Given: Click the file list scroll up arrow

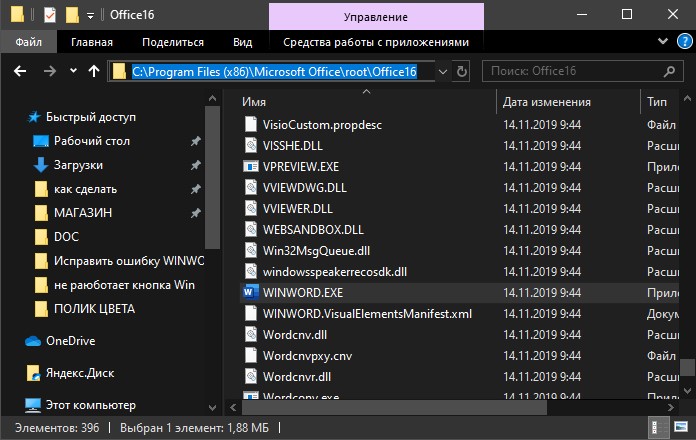Looking at the screenshot, I should (688, 99).
